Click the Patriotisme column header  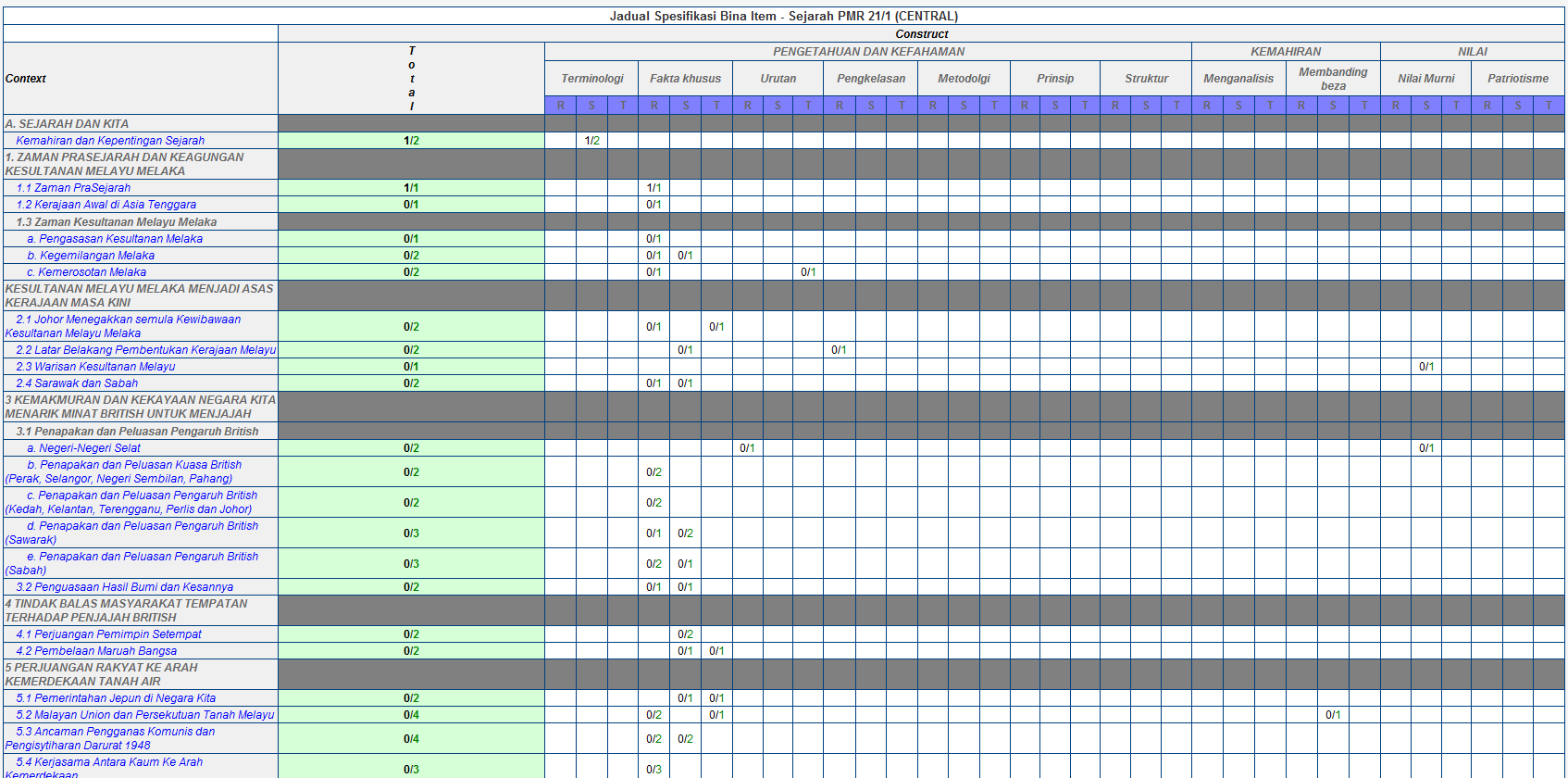point(1518,79)
